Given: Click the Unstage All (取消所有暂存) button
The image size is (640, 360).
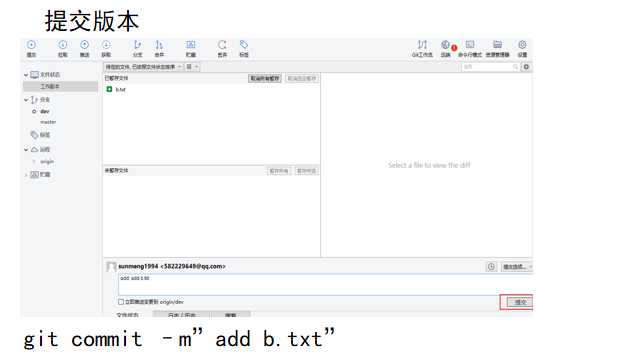Looking at the screenshot, I should coord(264,78).
